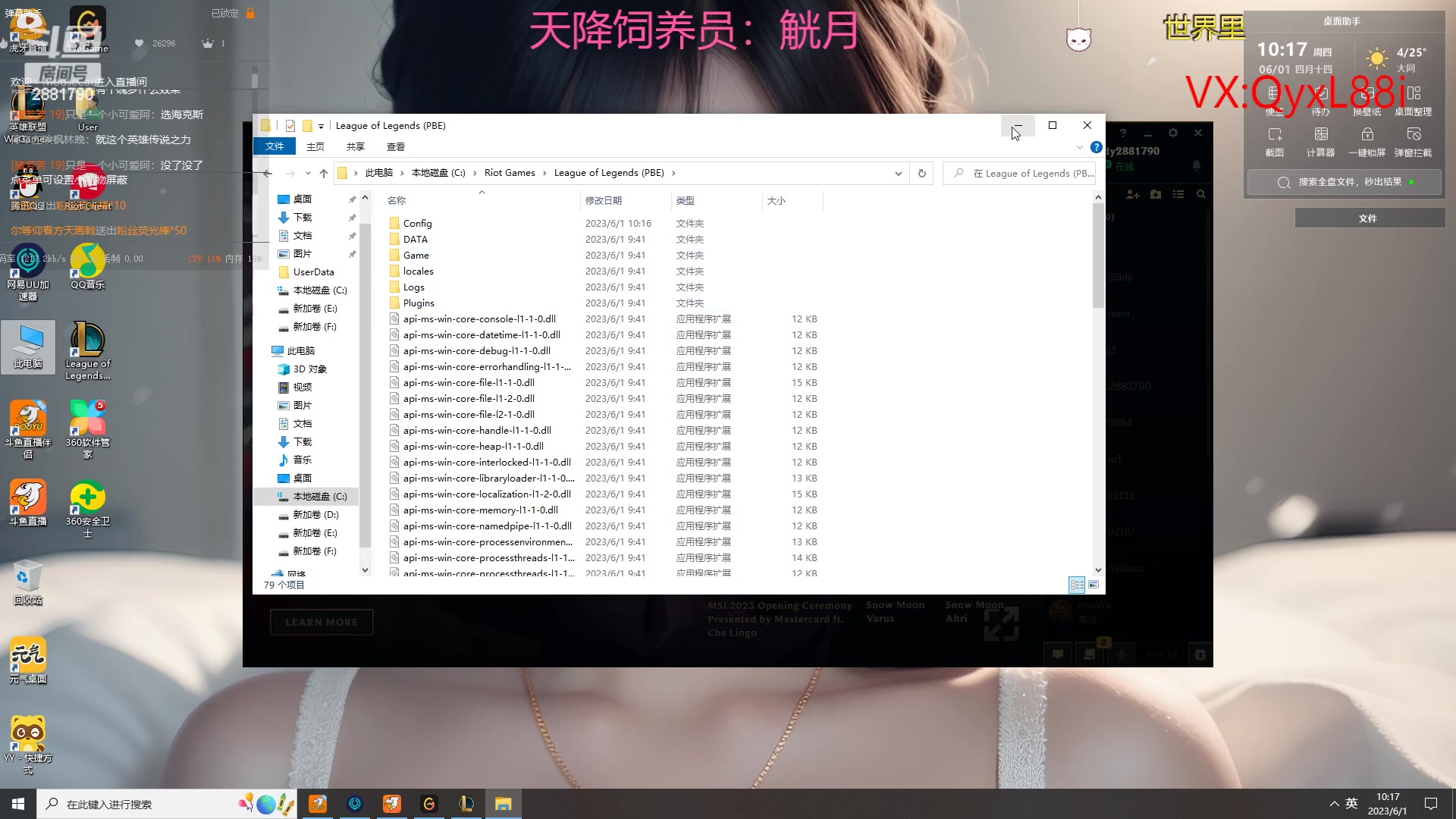Viewport: 1456px width, 819px height.
Task: Expand the ribbon with the chevron arrow
Action: (1080, 146)
